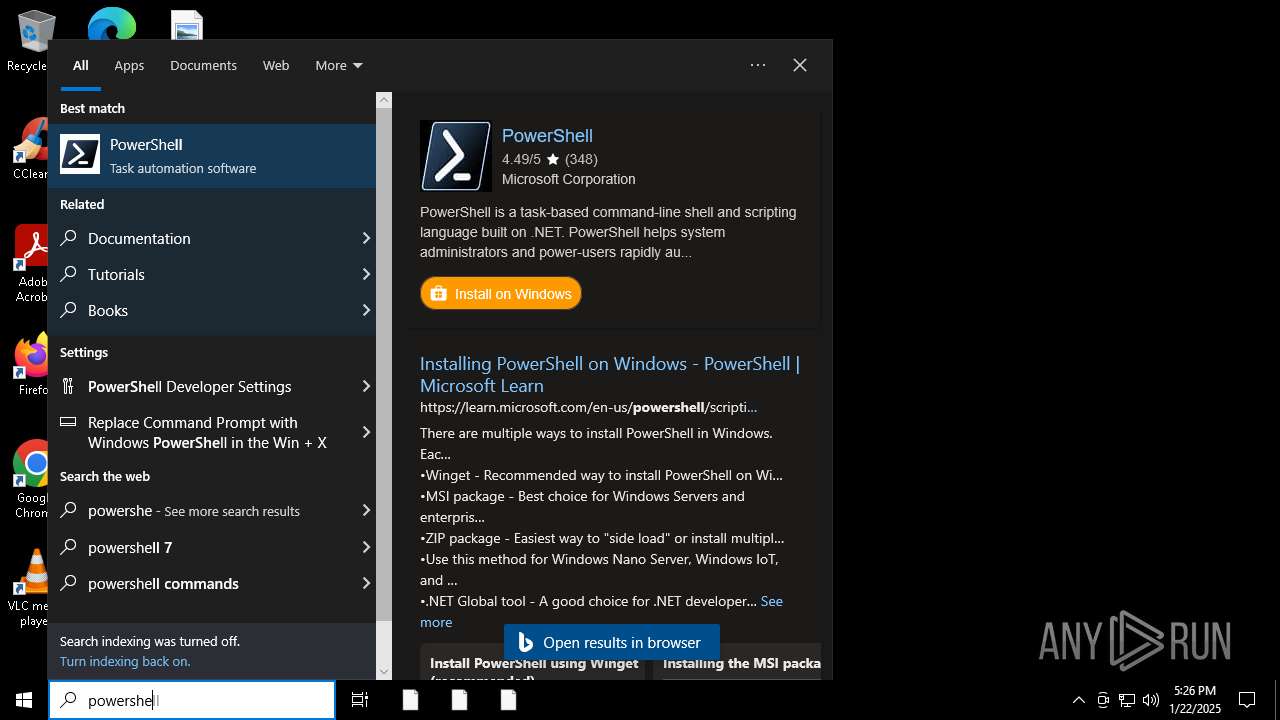Click the 4.49/5 rating text

pos(521,159)
